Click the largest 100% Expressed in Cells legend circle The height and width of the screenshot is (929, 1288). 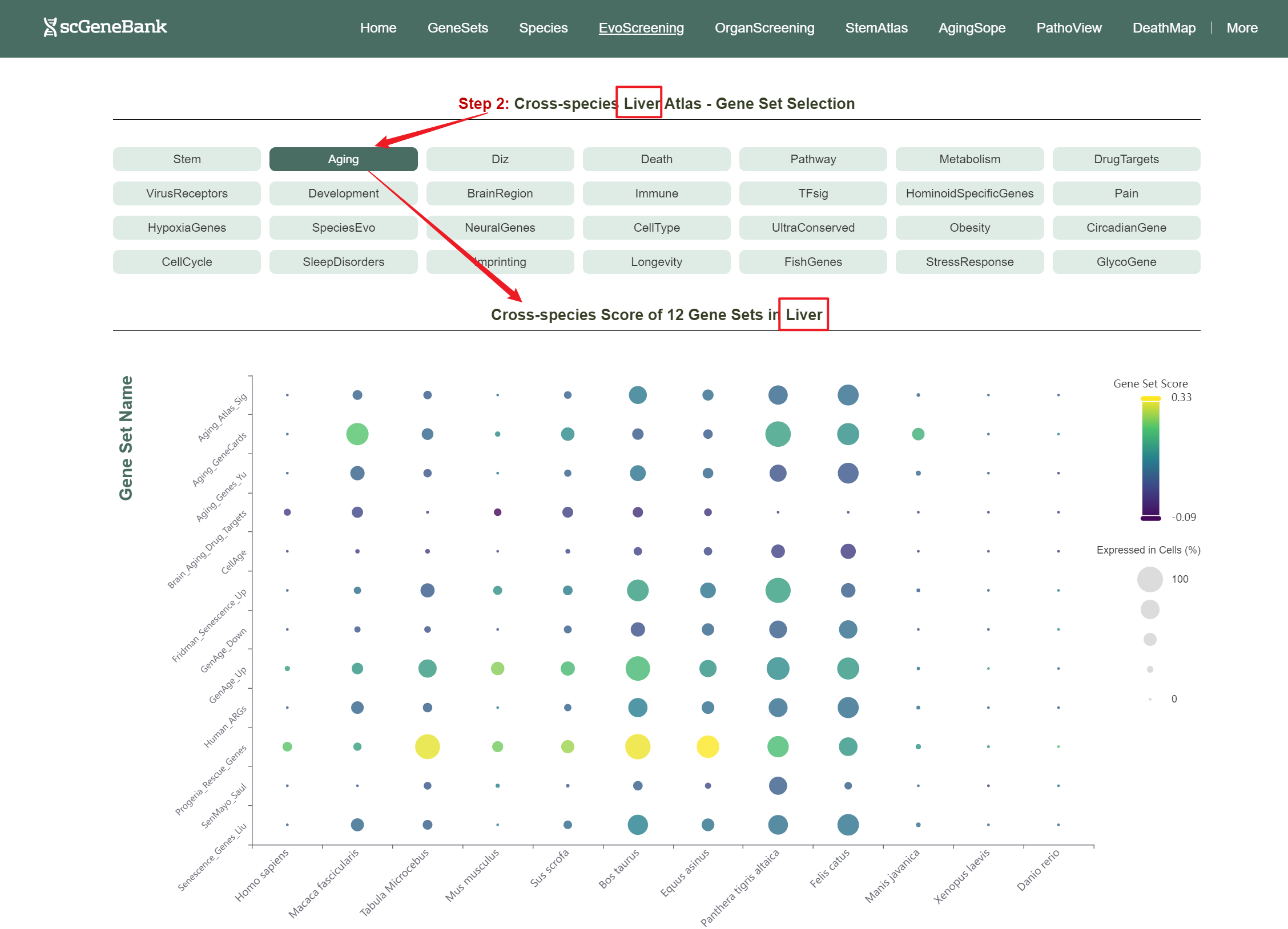[x=1150, y=579]
